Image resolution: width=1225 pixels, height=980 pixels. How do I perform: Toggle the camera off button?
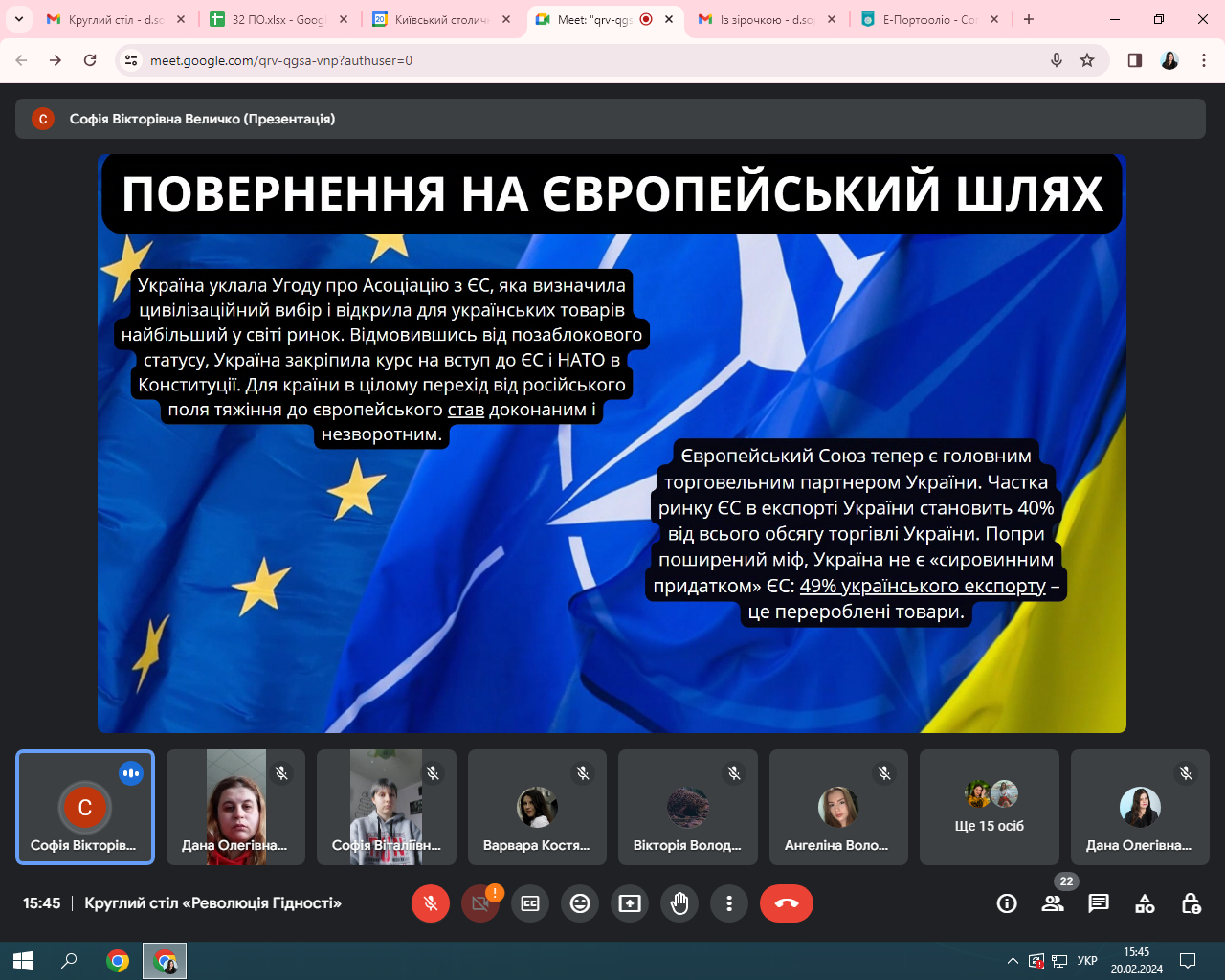pyautogui.click(x=480, y=903)
